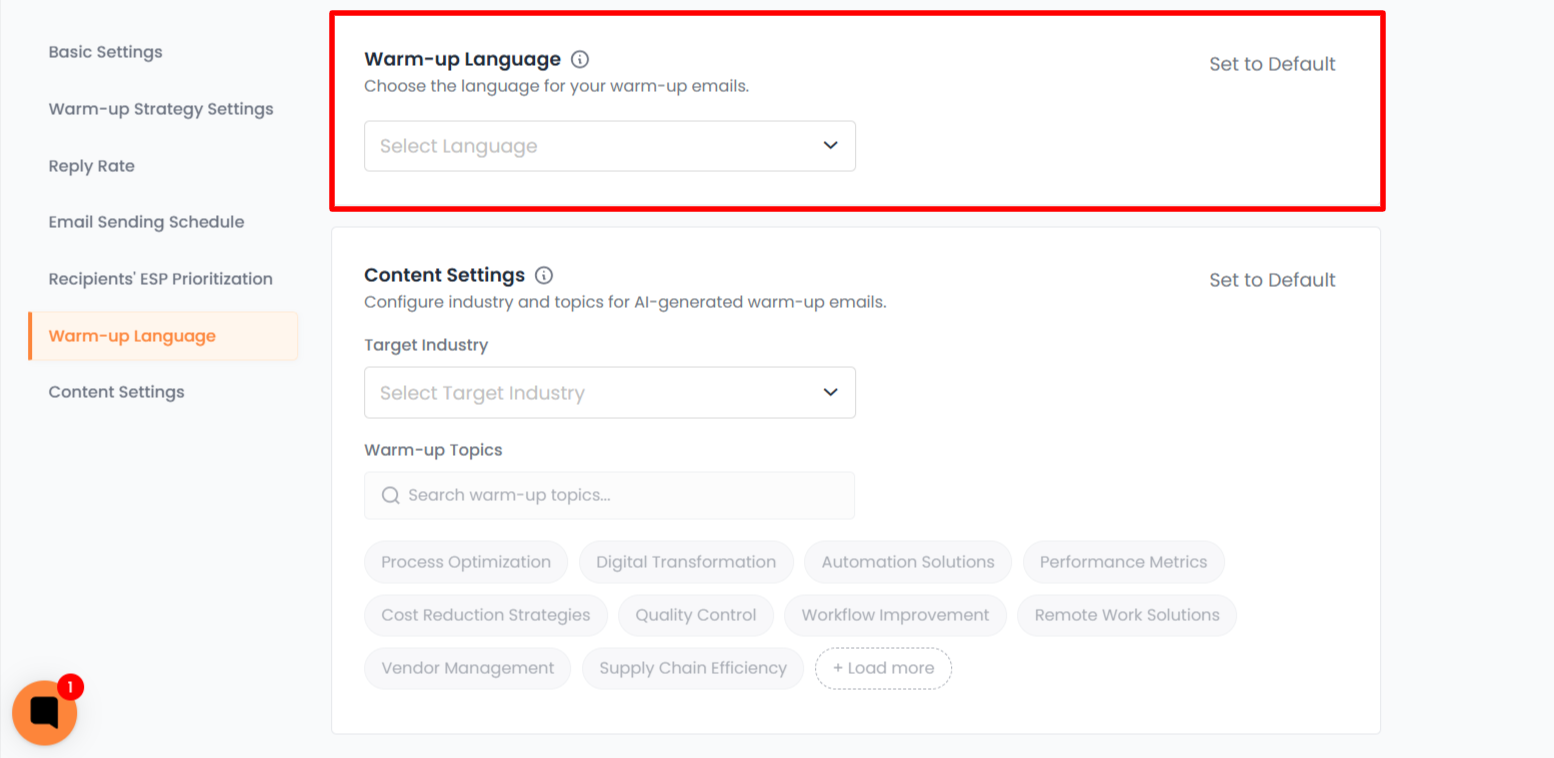This screenshot has width=1554, height=758.
Task: Select Reply Rate in sidebar
Action: point(91,166)
